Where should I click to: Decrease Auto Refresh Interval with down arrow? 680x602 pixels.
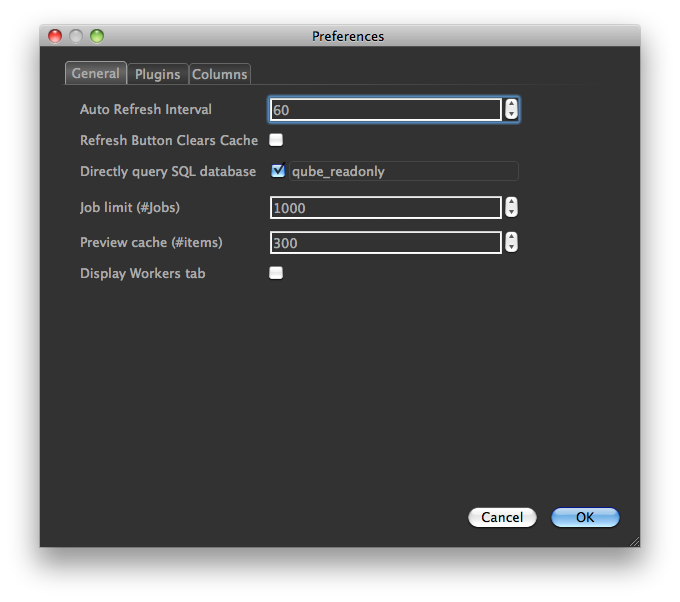click(x=512, y=115)
